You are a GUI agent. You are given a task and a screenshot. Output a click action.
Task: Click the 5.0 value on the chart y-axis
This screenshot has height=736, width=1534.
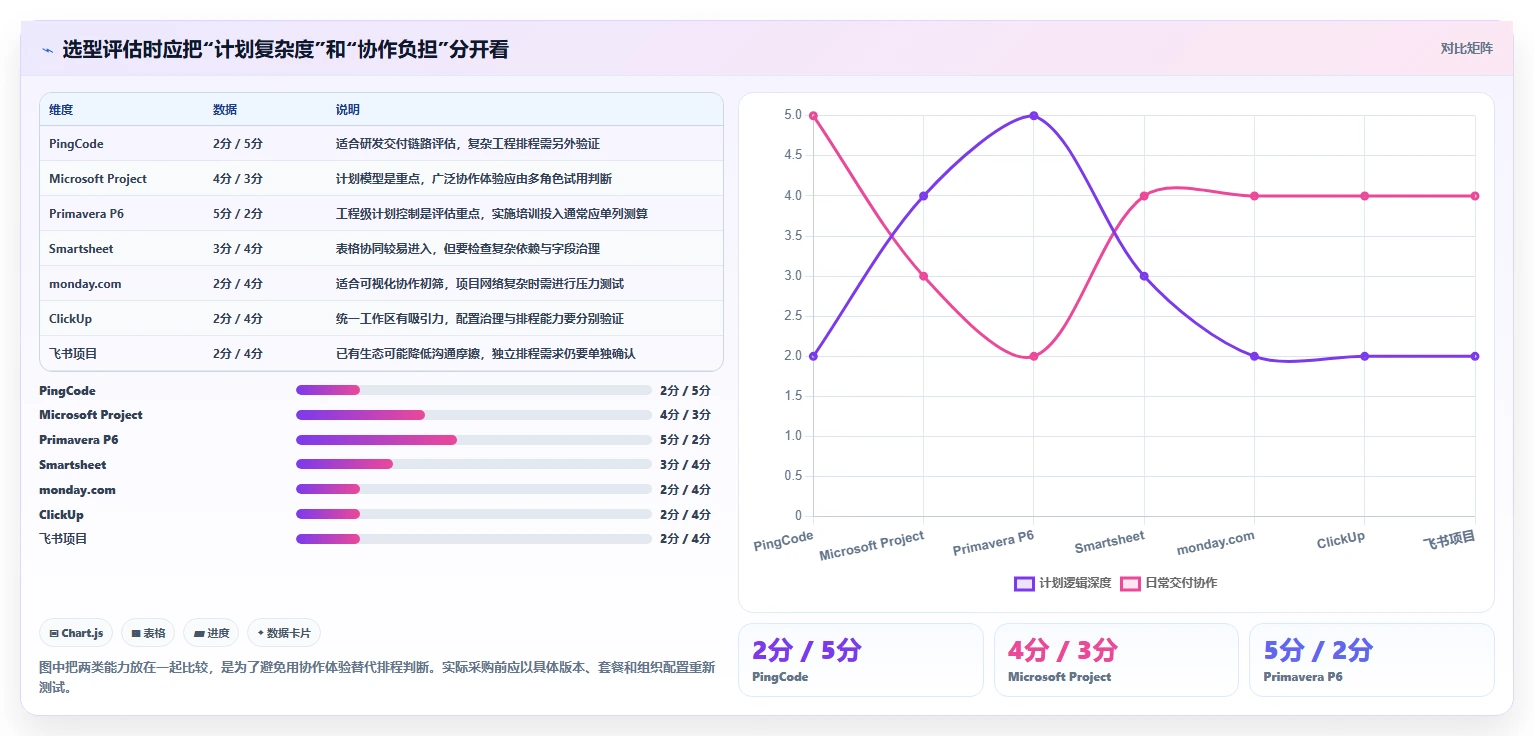coord(793,116)
